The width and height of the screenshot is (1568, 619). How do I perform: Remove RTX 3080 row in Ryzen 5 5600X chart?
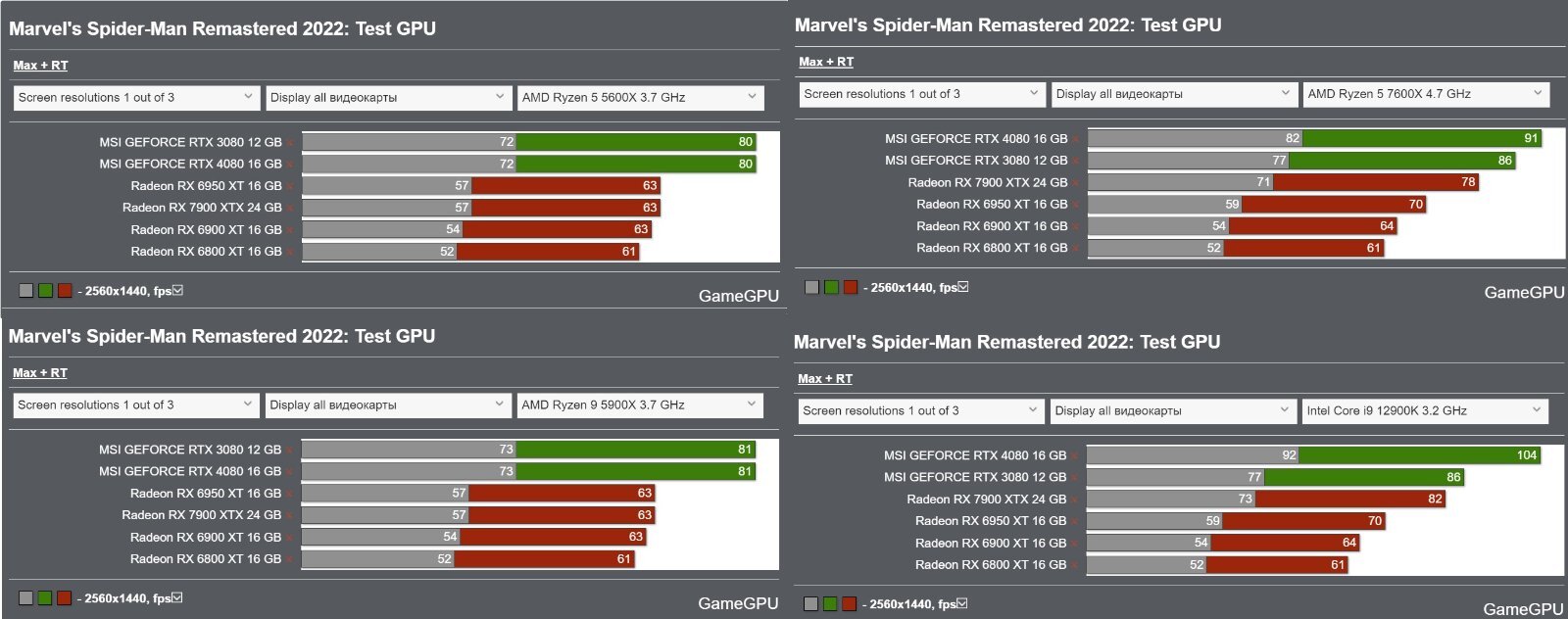click(290, 143)
